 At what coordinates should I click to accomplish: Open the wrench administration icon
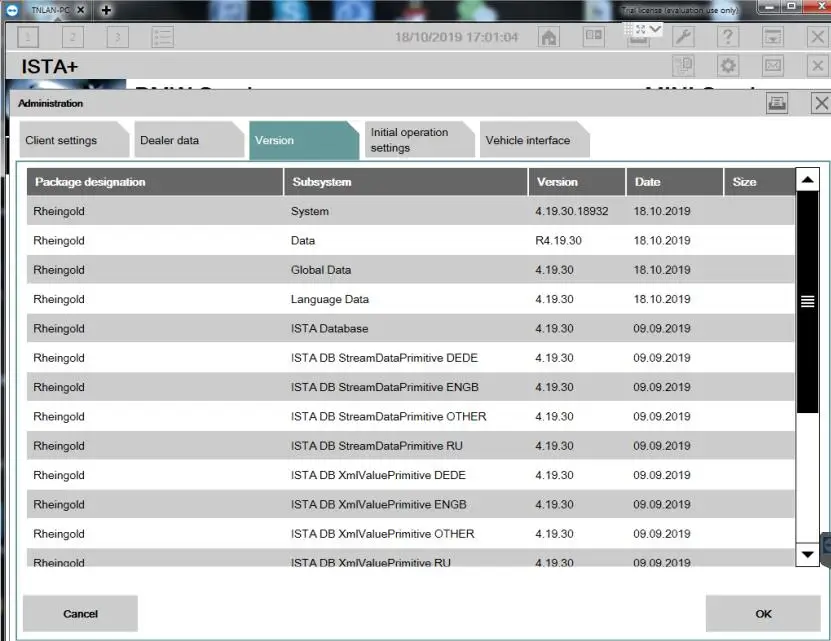pos(683,37)
